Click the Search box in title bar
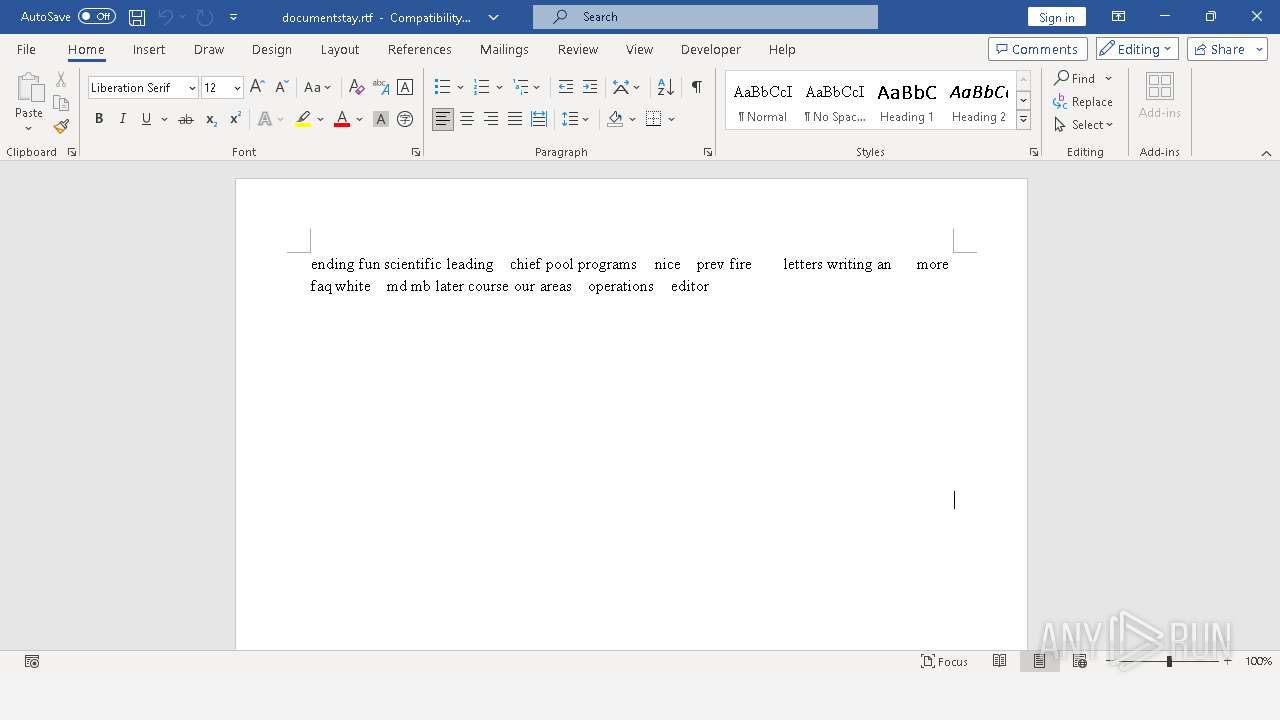The image size is (1280, 720). [x=705, y=17]
